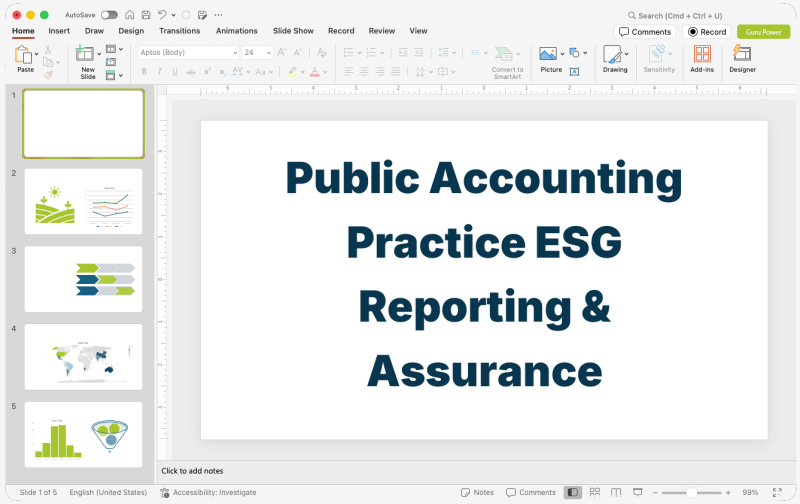Toggle Strikethrough formatting
This screenshot has width=800, height=504.
[191, 72]
